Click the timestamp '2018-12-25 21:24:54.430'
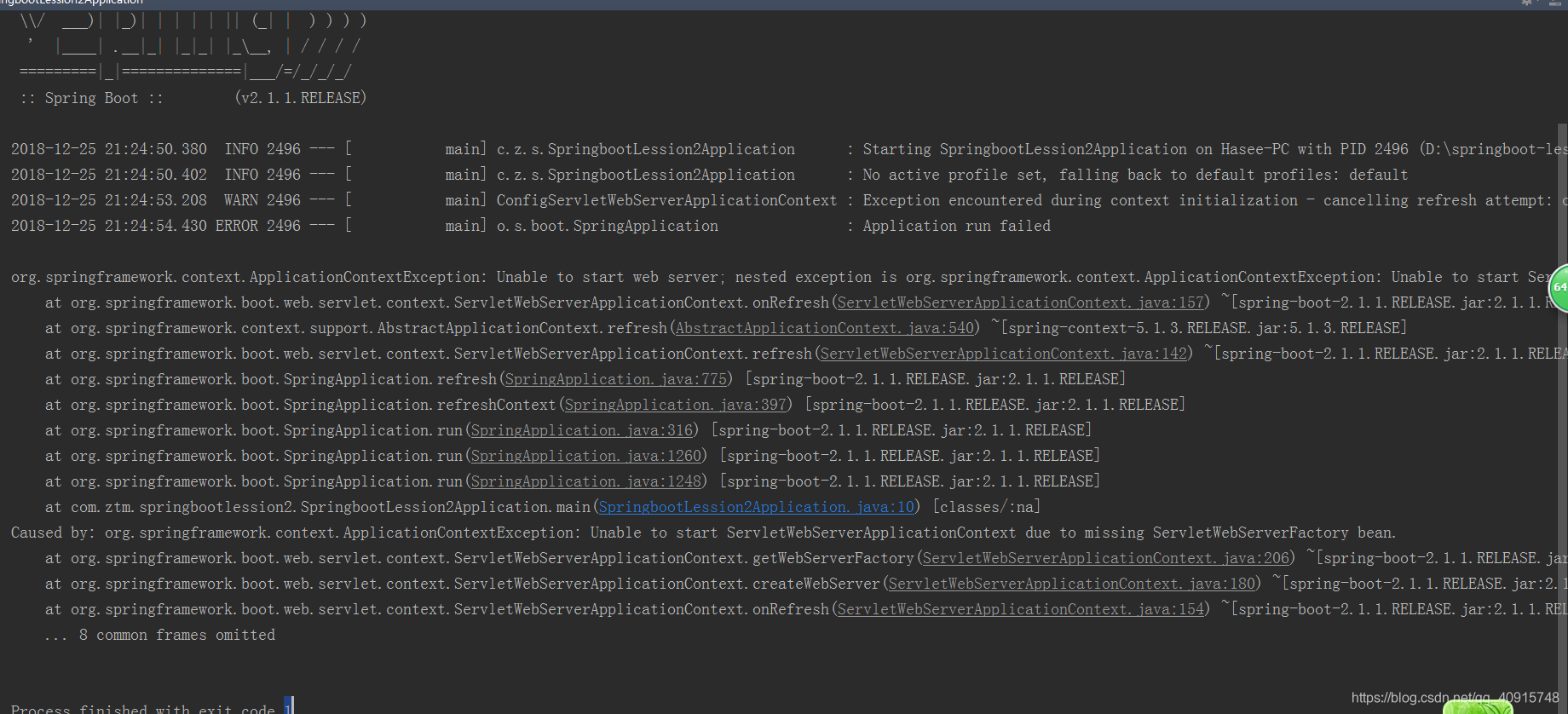This screenshot has height=714, width=1568. point(108,226)
